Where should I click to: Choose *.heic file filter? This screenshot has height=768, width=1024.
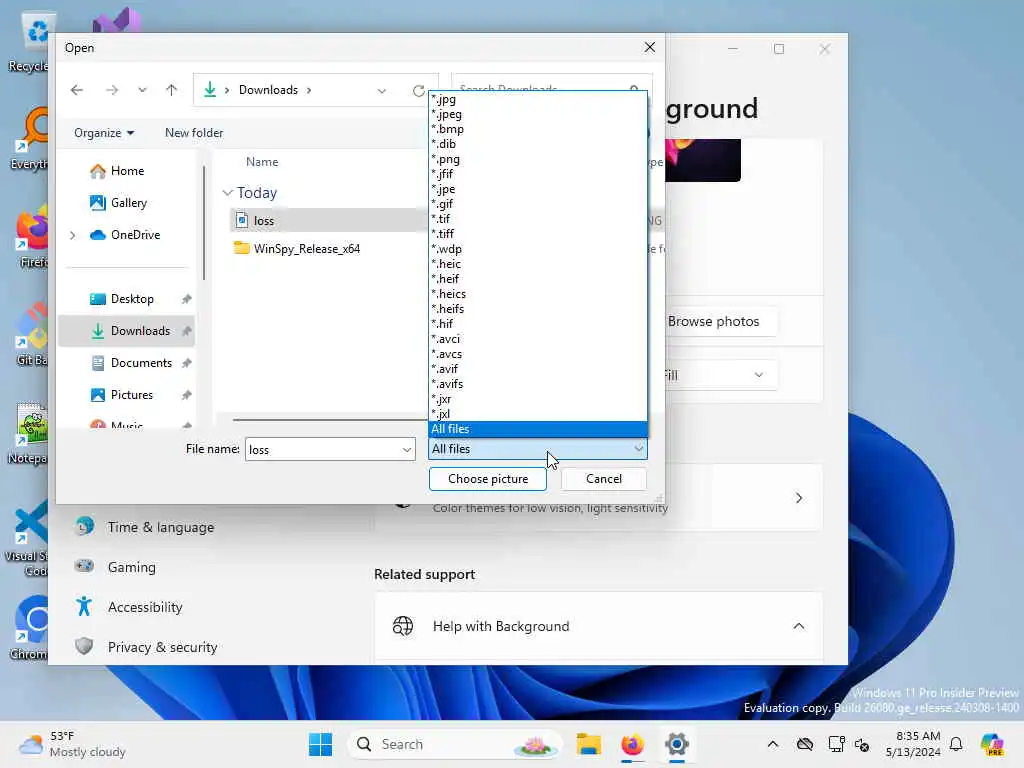[538, 264]
